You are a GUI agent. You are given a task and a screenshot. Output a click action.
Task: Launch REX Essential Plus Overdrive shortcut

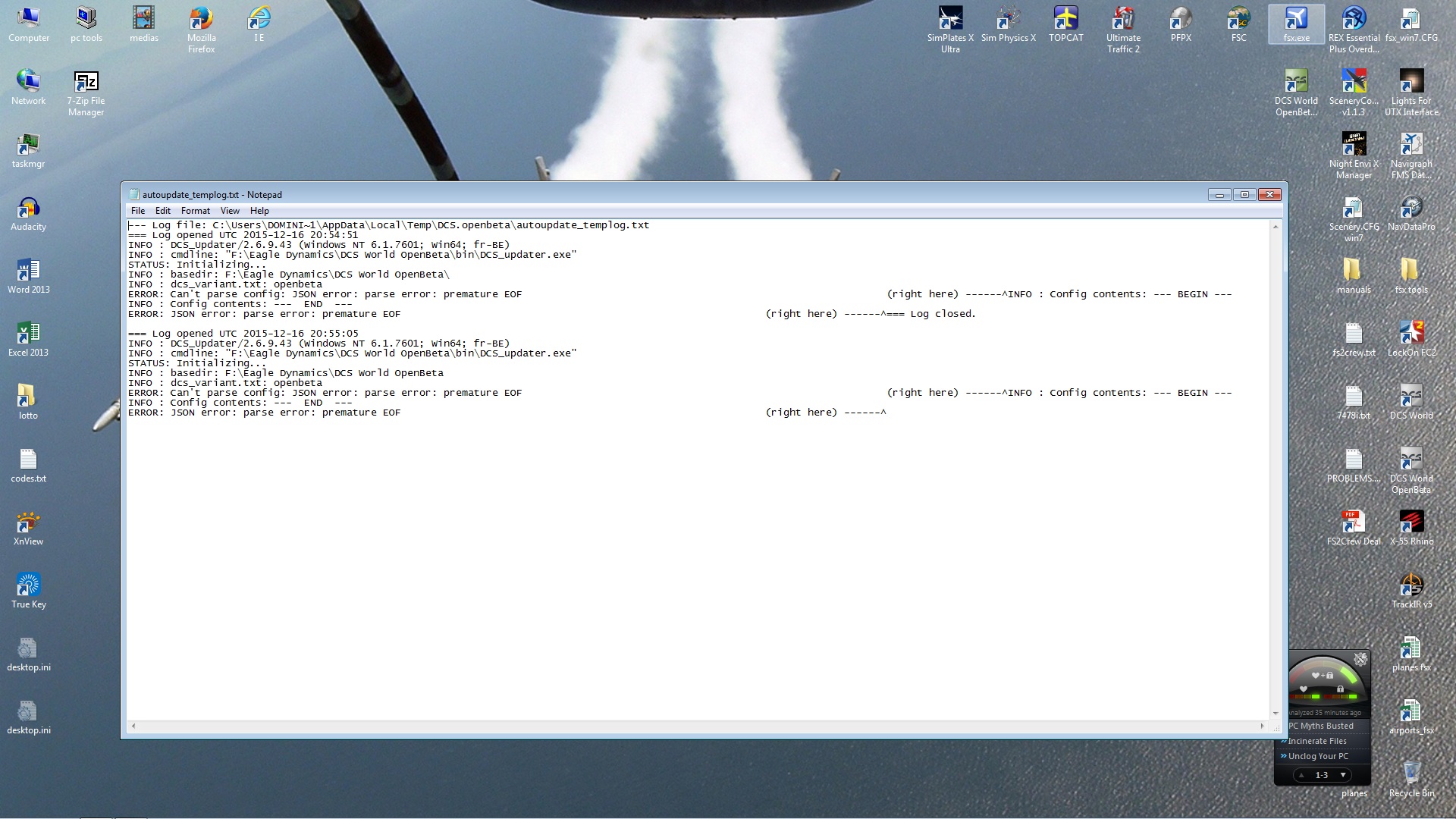click(x=1354, y=30)
